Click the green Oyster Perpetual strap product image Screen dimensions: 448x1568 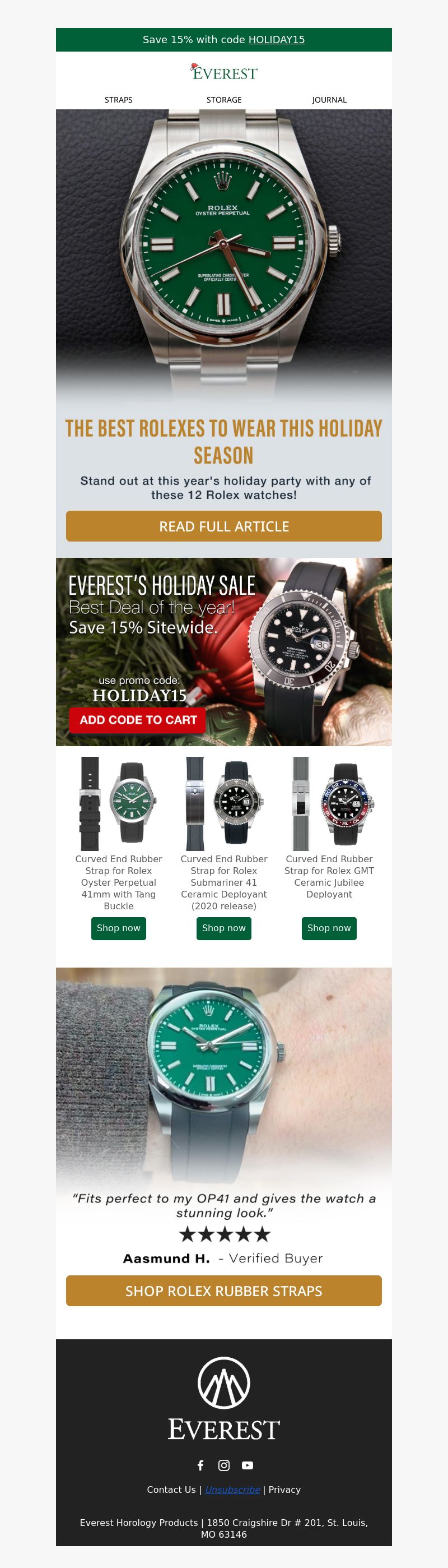pyautogui.click(x=119, y=803)
